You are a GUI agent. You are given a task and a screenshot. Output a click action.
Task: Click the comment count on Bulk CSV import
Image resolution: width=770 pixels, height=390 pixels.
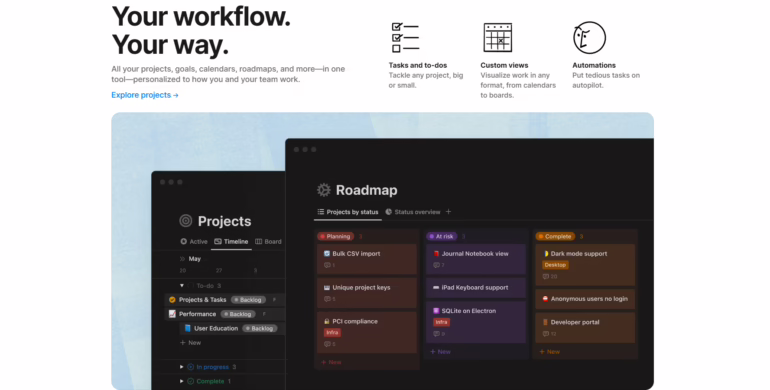[x=330, y=265]
